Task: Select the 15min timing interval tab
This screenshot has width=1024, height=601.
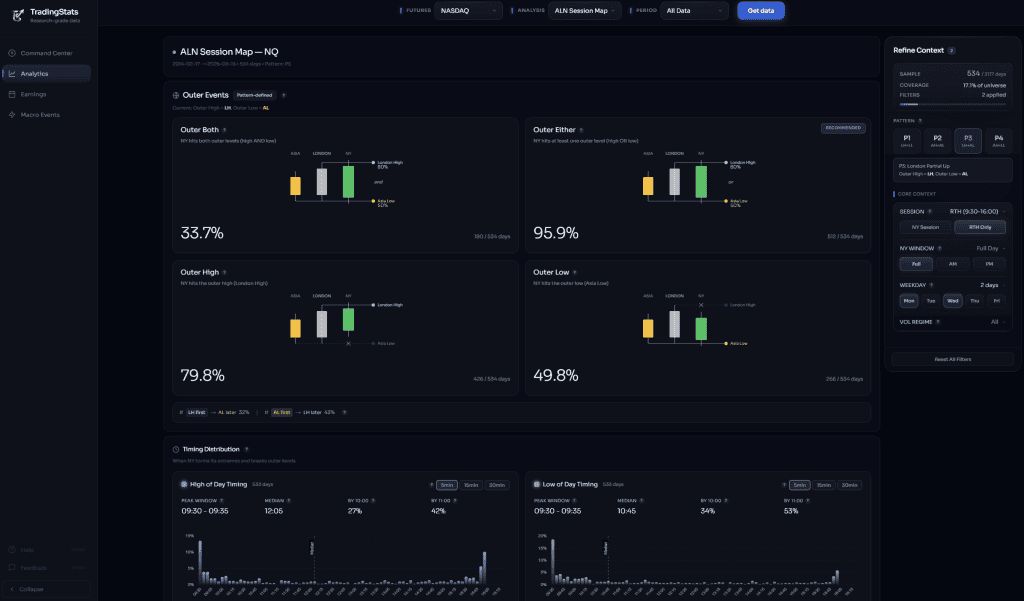Action: [x=471, y=484]
